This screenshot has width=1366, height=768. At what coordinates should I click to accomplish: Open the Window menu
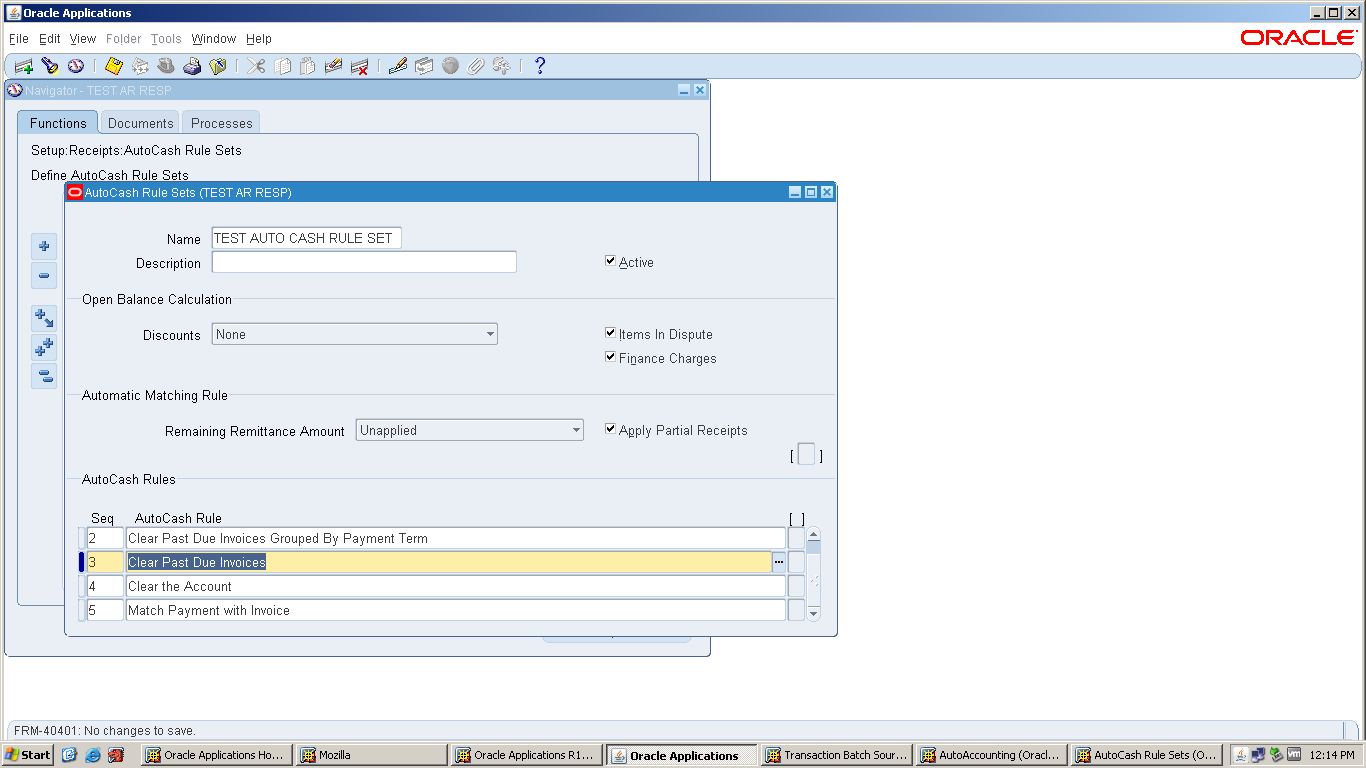(x=214, y=39)
